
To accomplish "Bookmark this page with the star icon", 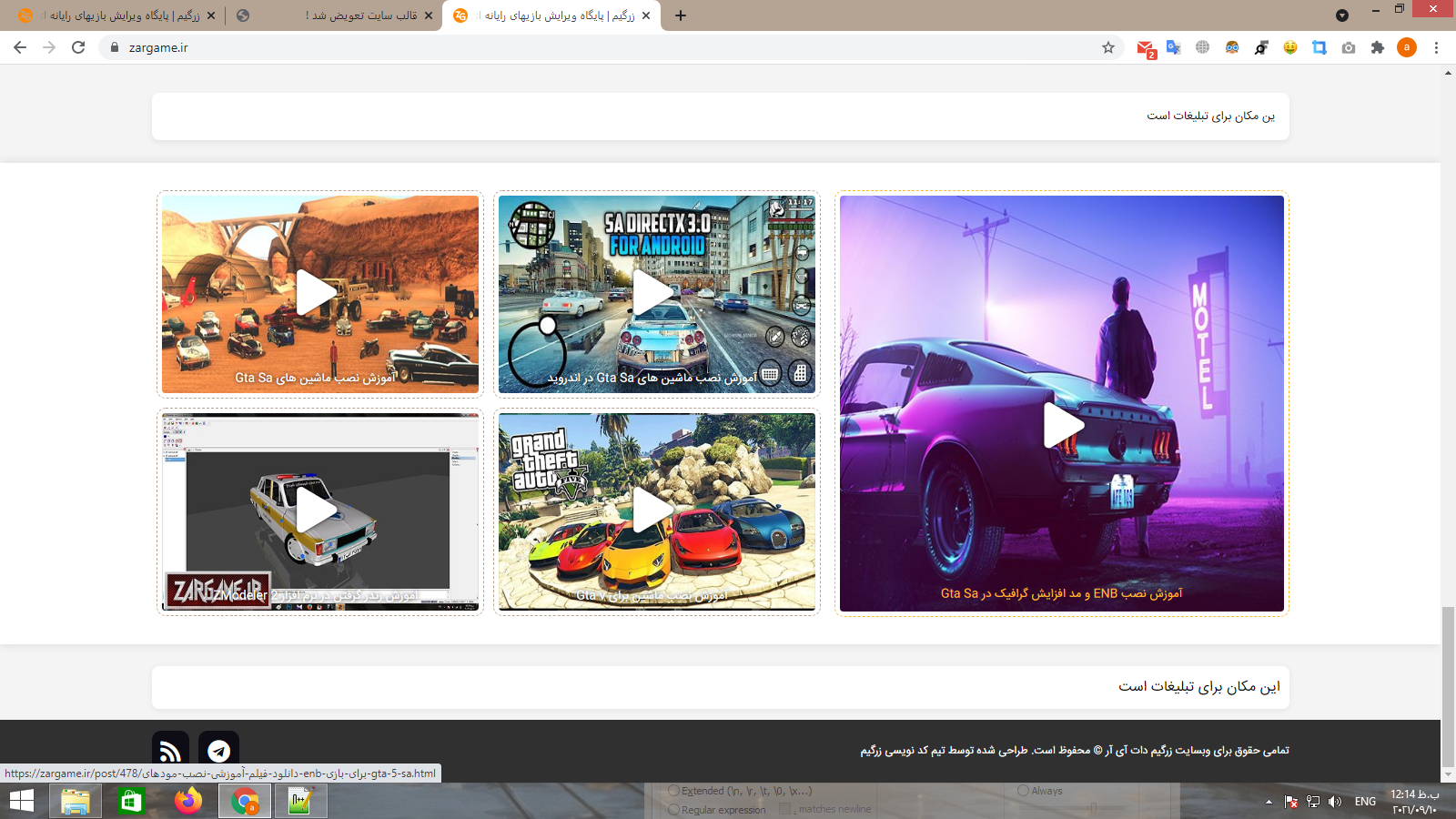I will (x=1108, y=47).
